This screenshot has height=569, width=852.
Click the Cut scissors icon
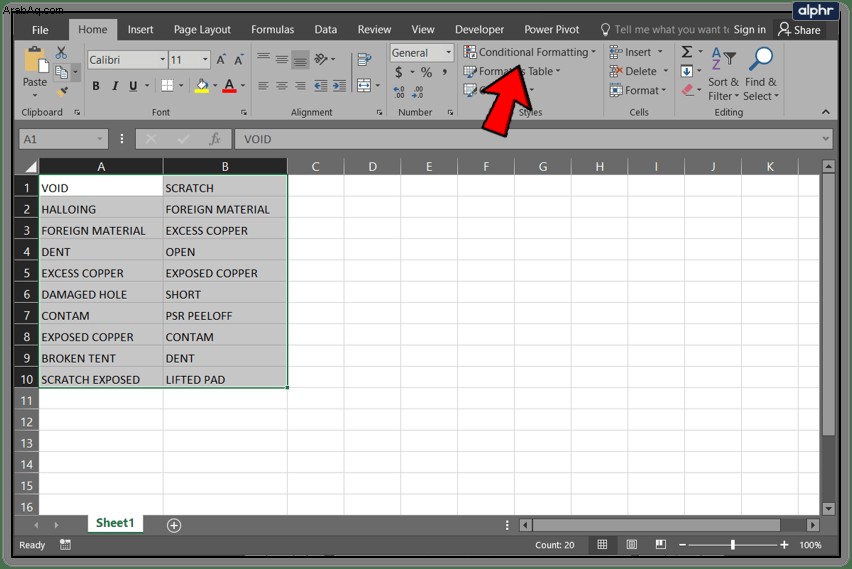tap(61, 53)
